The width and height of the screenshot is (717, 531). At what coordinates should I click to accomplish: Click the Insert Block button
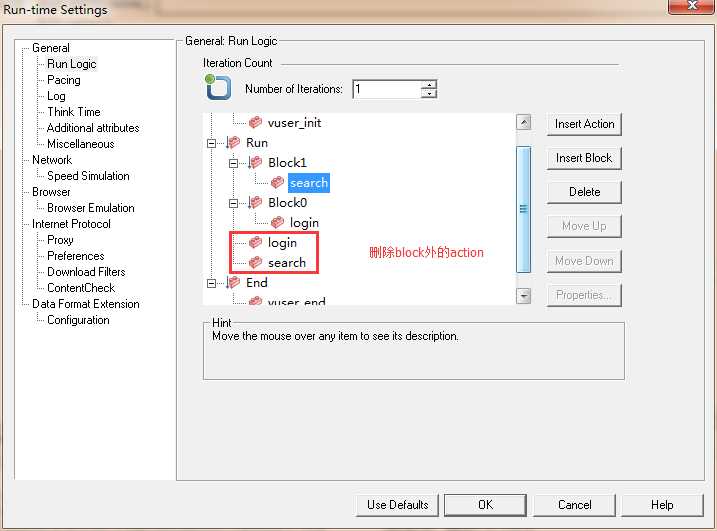click(584, 158)
